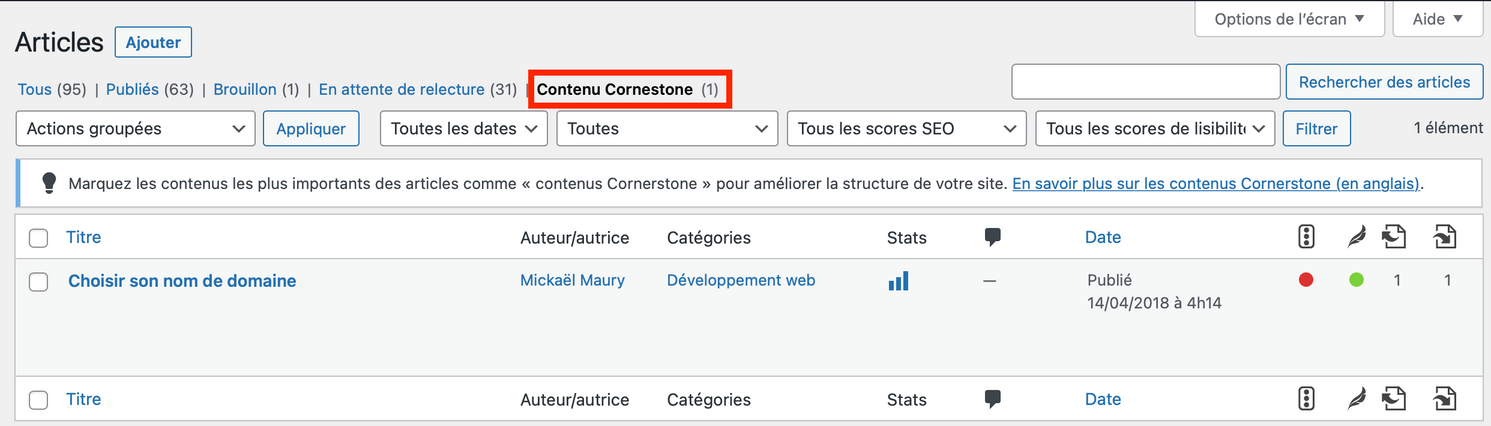Open the Actions groupées dropdown
The height and width of the screenshot is (426, 1491).
click(135, 128)
